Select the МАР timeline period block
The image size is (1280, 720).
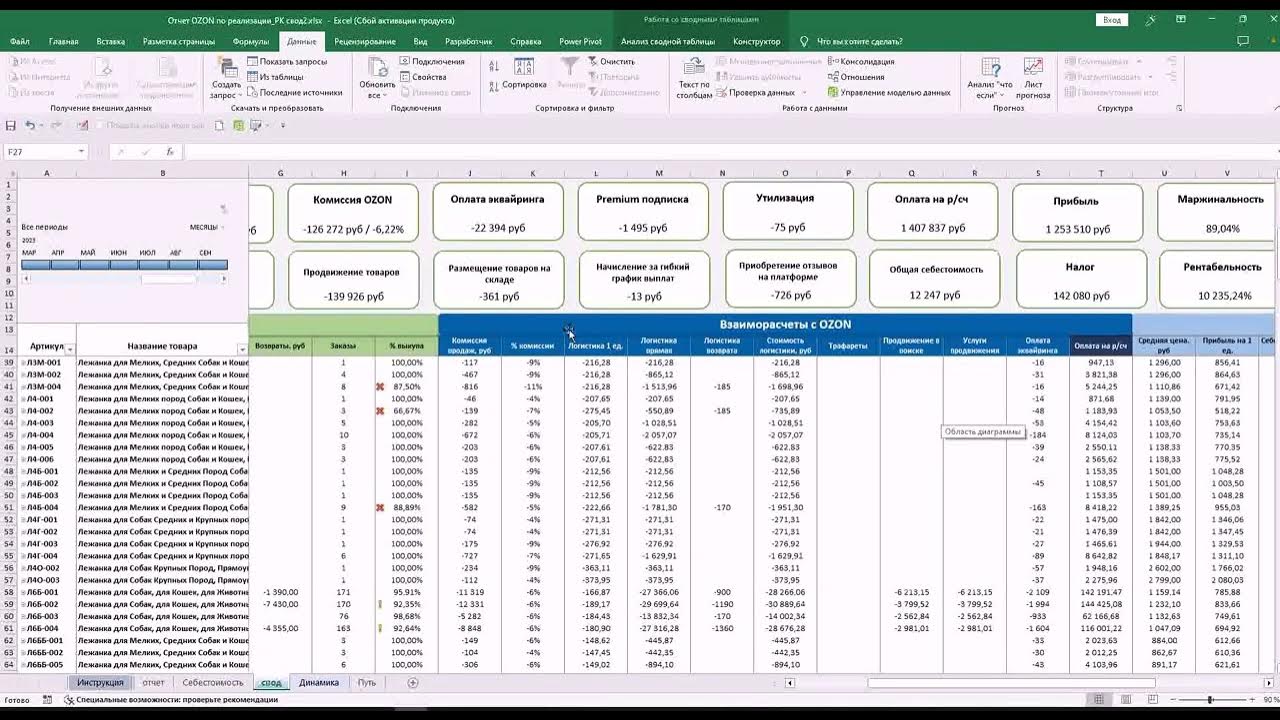(x=36, y=265)
